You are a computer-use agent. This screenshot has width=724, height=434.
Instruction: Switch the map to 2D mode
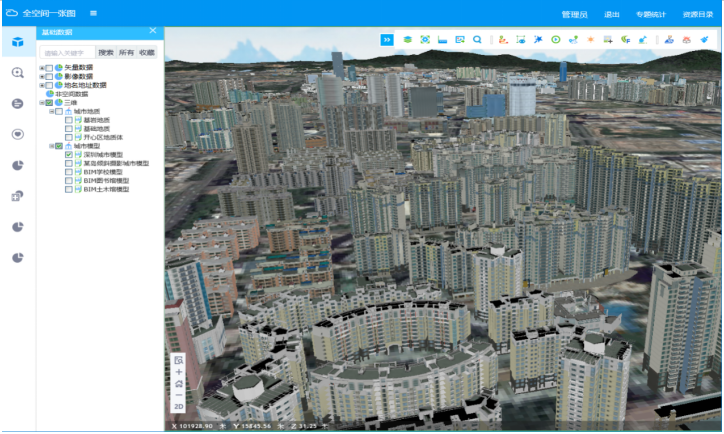point(179,406)
